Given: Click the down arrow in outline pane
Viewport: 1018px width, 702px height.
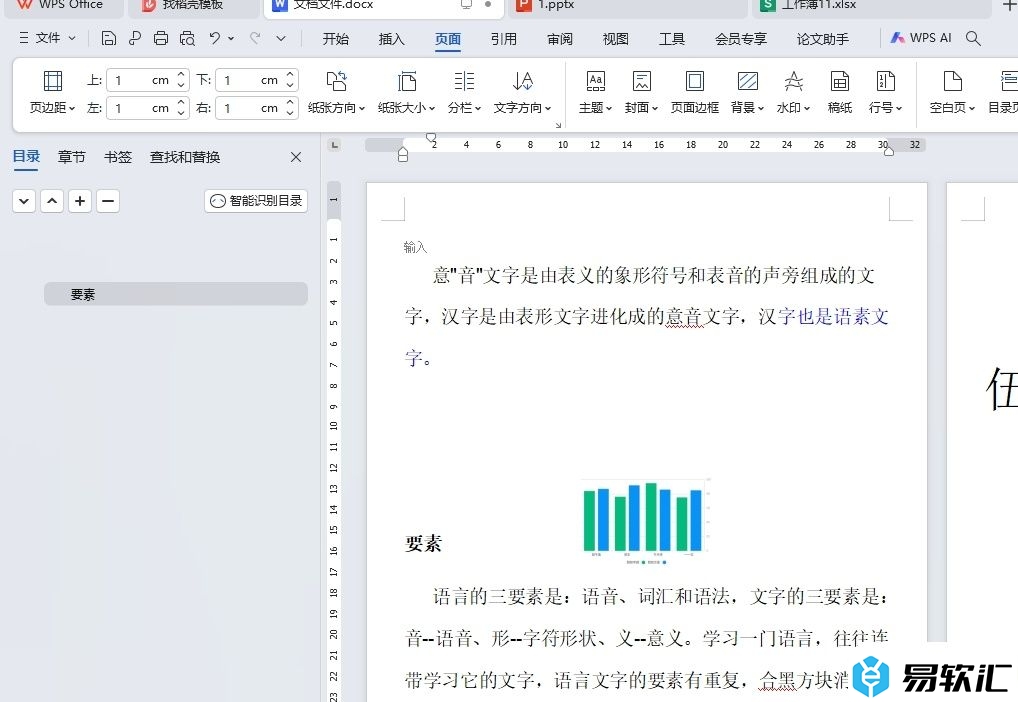Looking at the screenshot, I should pyautogui.click(x=24, y=201).
